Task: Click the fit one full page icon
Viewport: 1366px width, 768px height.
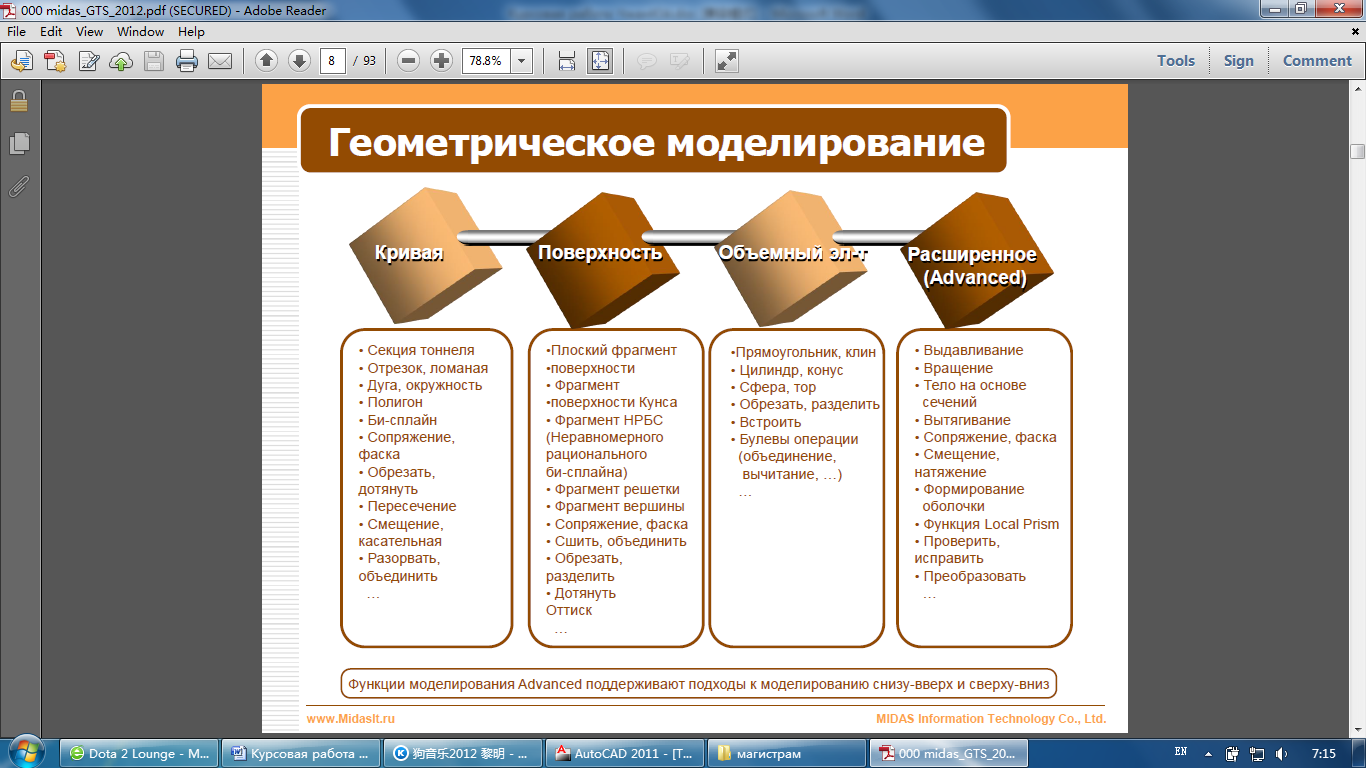Action: point(599,61)
